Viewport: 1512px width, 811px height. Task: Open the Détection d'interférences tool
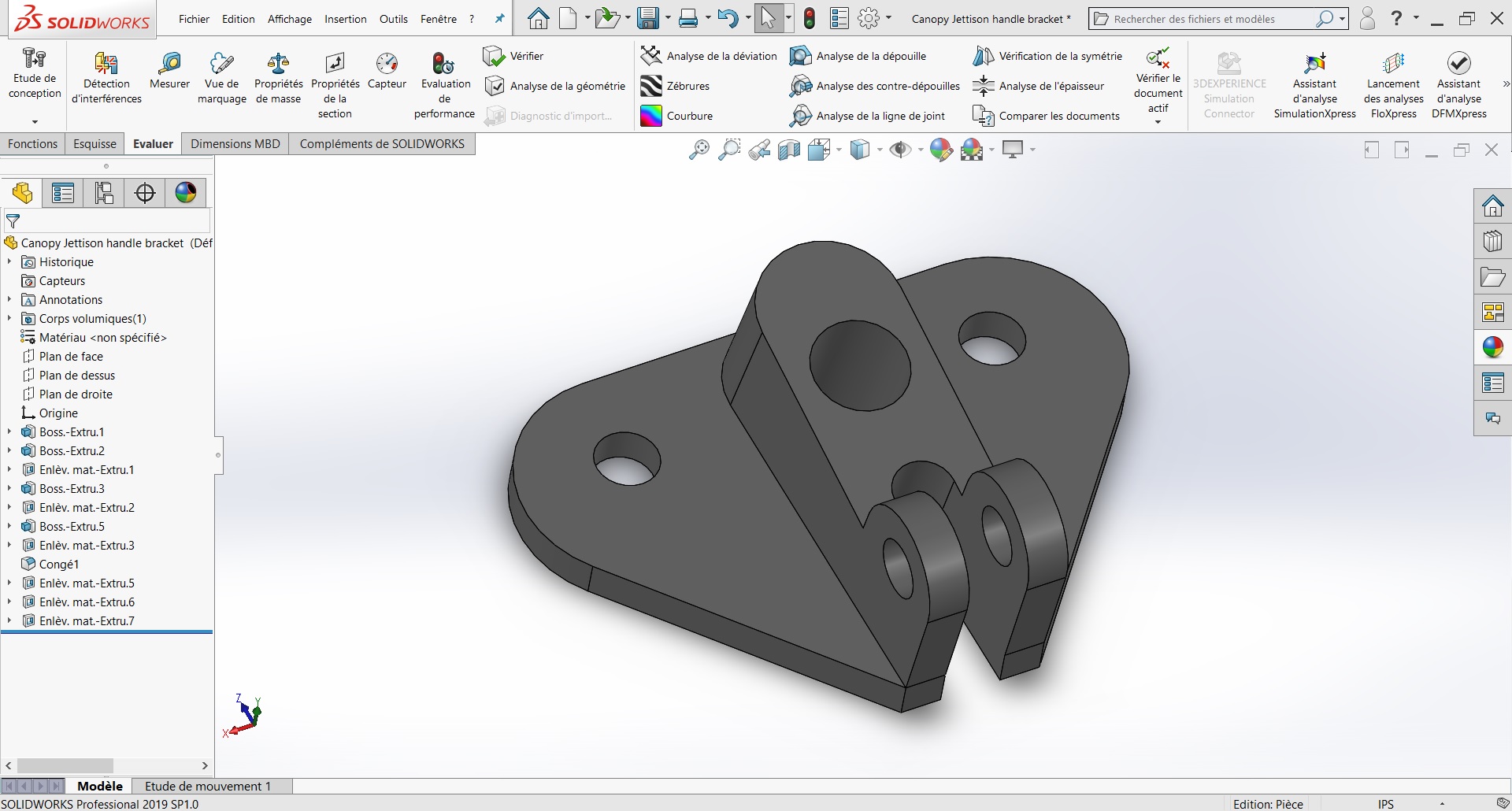click(106, 79)
